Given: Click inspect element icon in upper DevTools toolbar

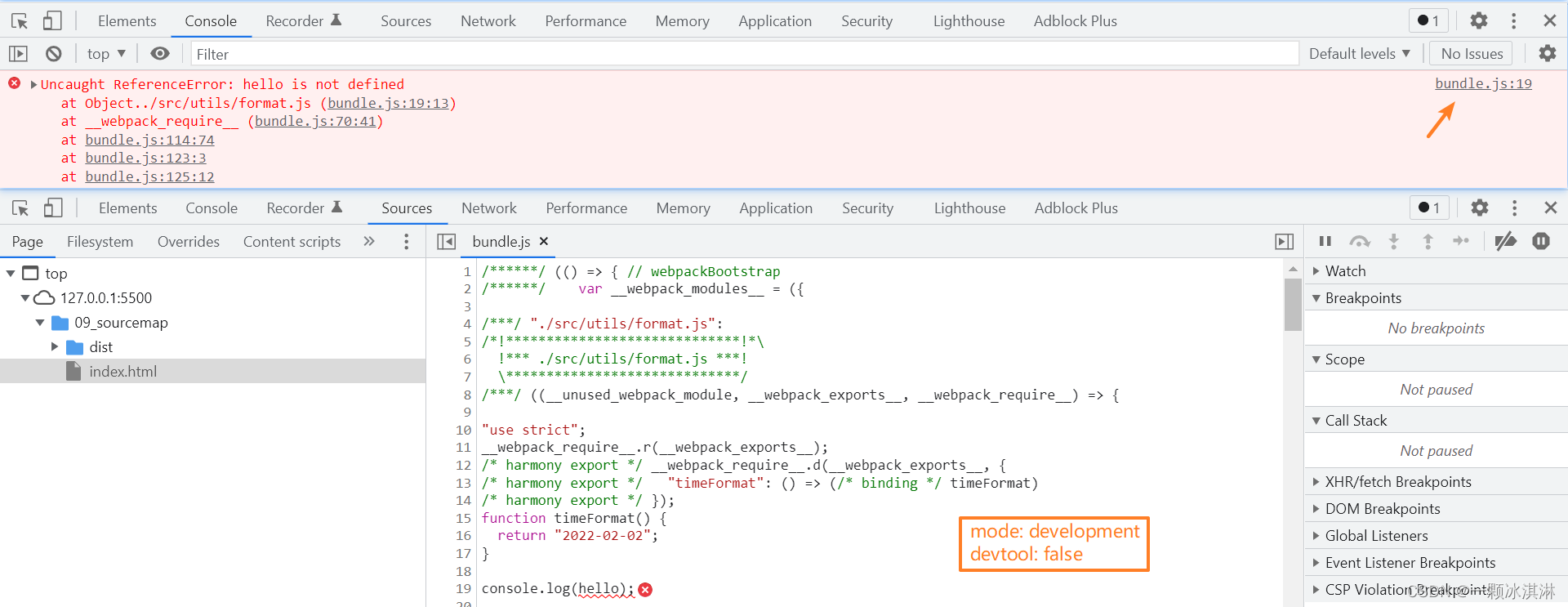Looking at the screenshot, I should coord(20,21).
